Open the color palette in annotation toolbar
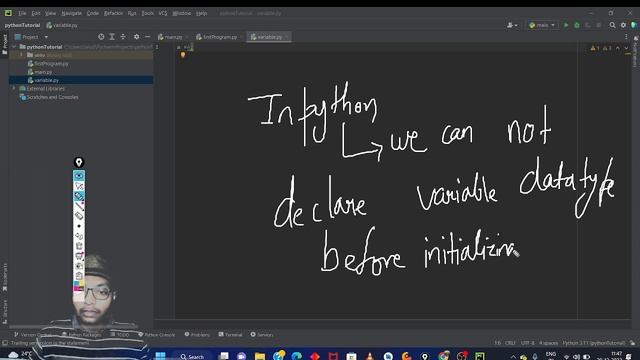This screenshot has width=640, height=360. pos(79,286)
